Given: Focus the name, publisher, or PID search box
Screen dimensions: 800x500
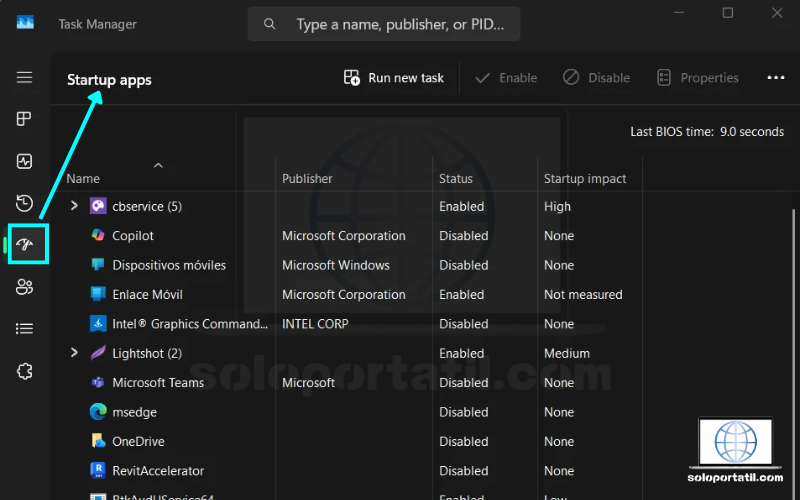Looking at the screenshot, I should 384,24.
